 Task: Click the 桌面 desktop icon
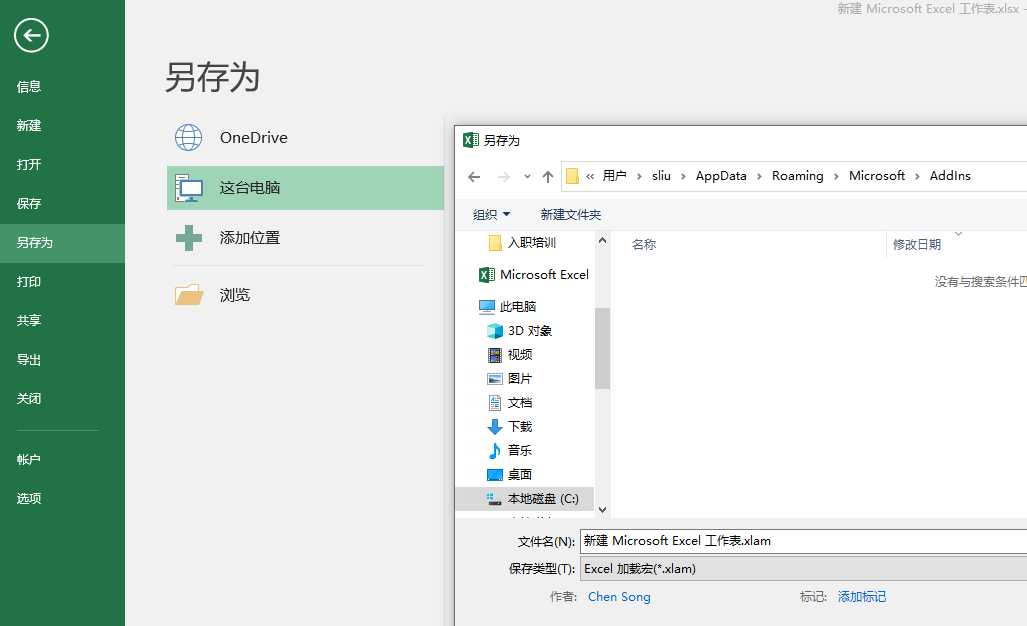(495, 475)
